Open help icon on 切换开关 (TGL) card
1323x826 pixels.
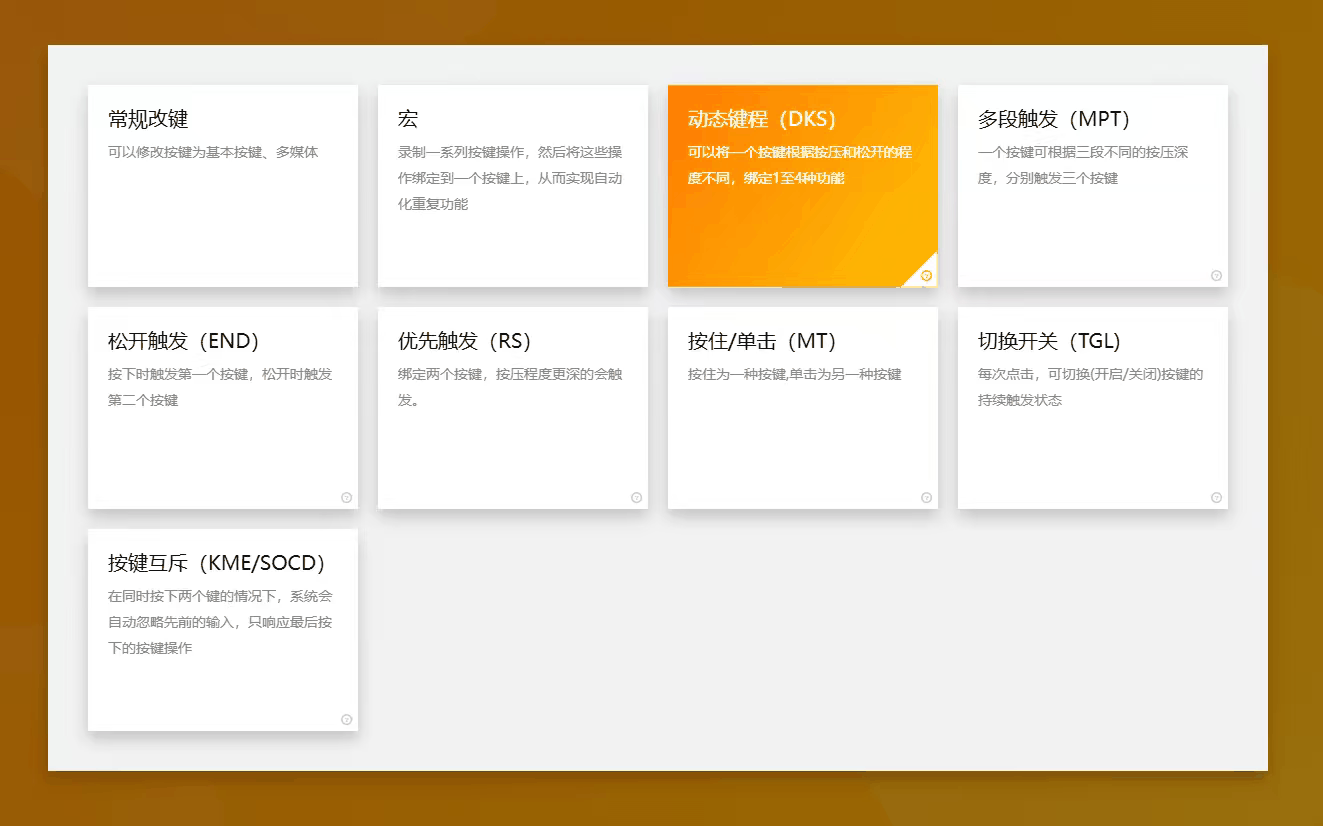1216,498
